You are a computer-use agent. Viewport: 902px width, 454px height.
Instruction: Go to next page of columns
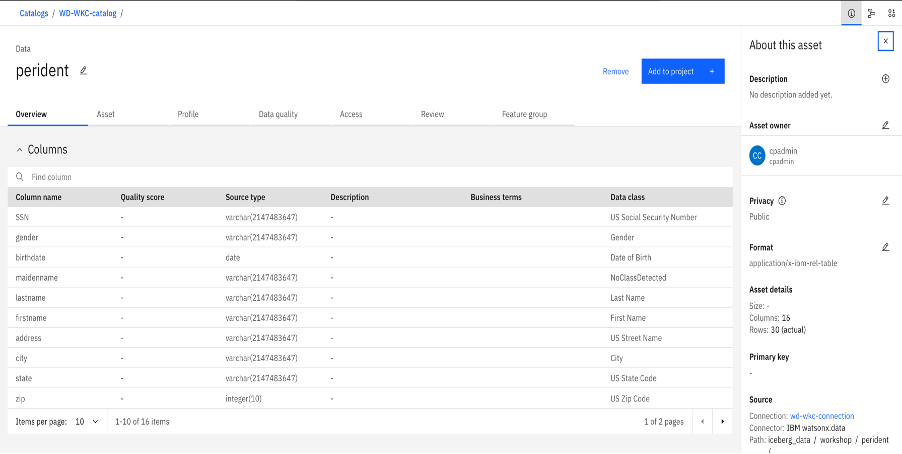tap(722, 422)
